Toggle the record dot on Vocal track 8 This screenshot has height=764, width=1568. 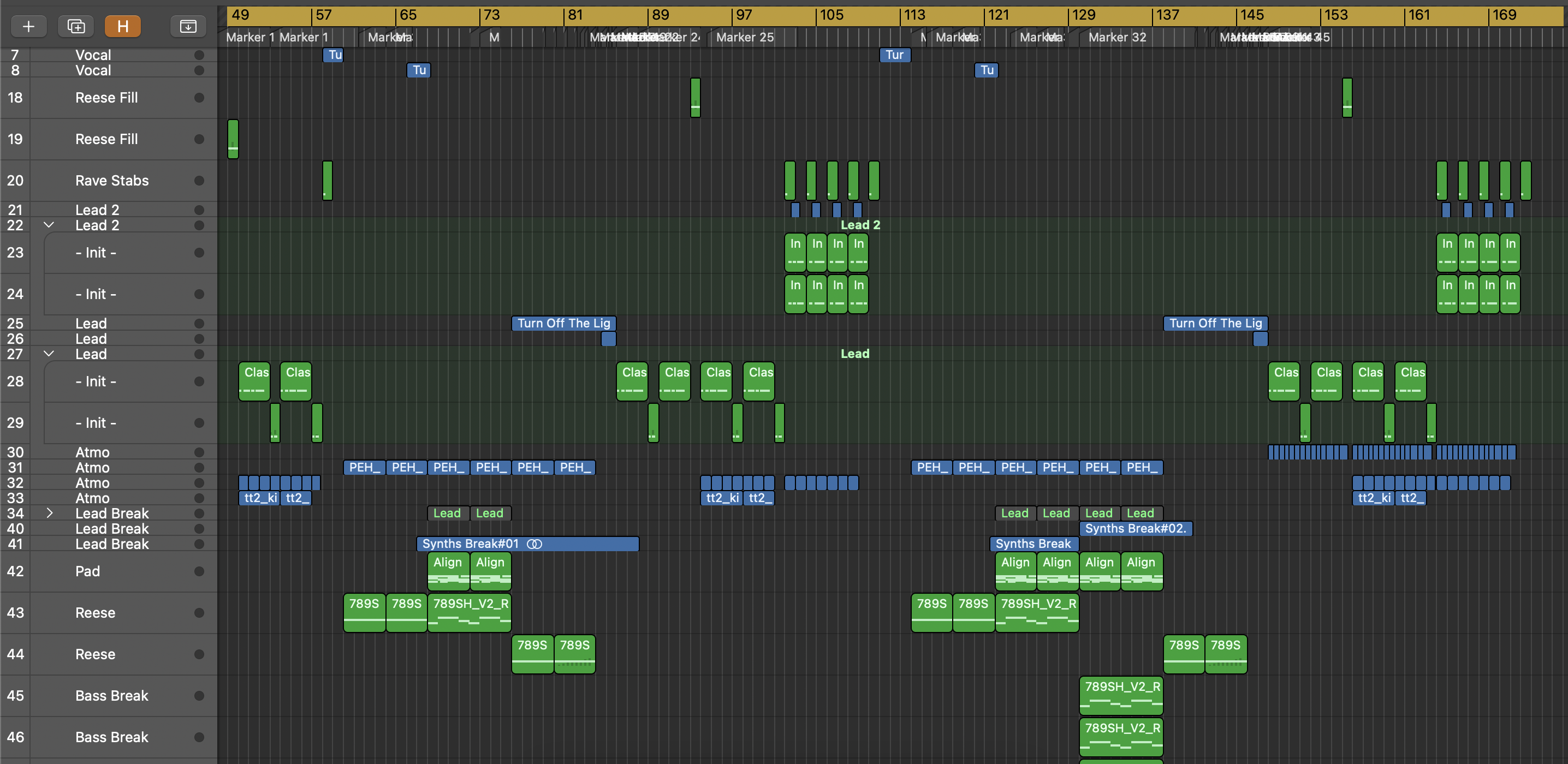click(199, 70)
